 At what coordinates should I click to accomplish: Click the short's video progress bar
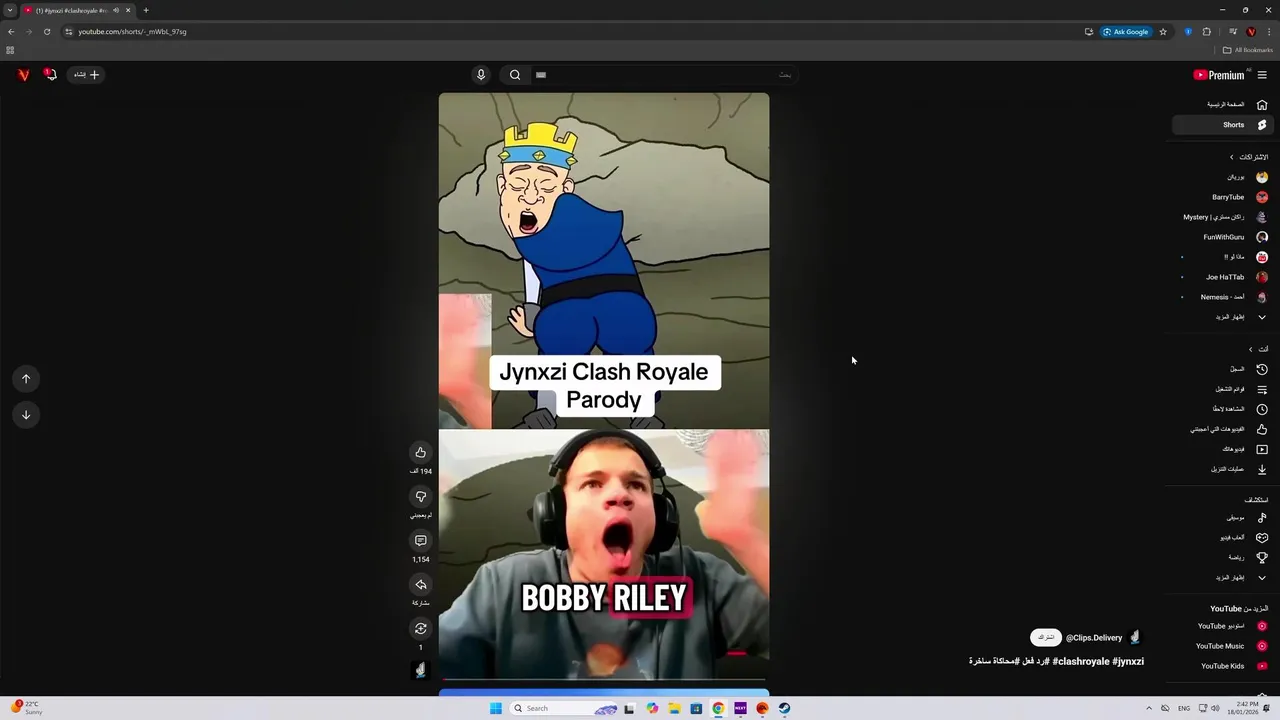604,680
